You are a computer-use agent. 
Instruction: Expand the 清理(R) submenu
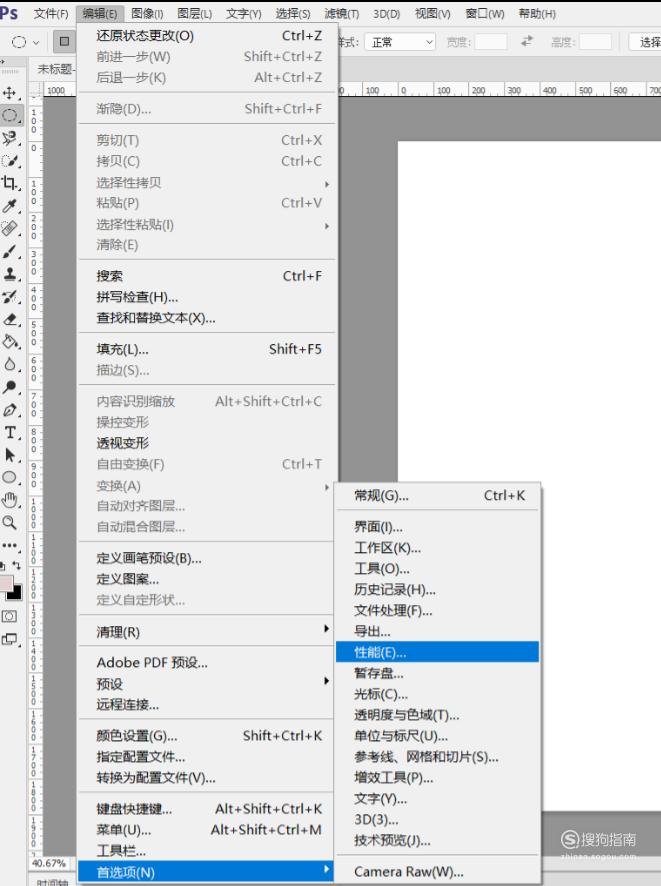click(206, 631)
